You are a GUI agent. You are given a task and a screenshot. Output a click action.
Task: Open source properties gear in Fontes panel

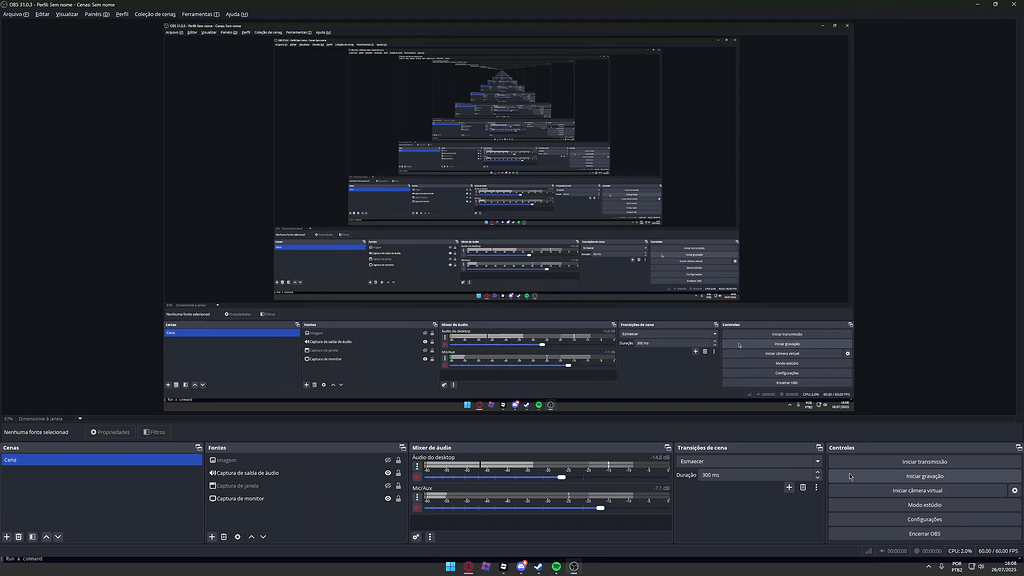coord(238,537)
